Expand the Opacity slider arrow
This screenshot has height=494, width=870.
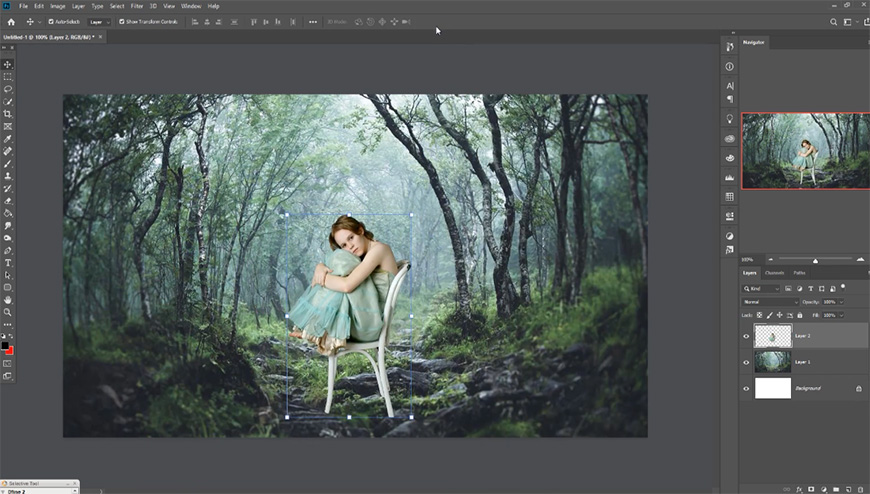click(x=841, y=302)
